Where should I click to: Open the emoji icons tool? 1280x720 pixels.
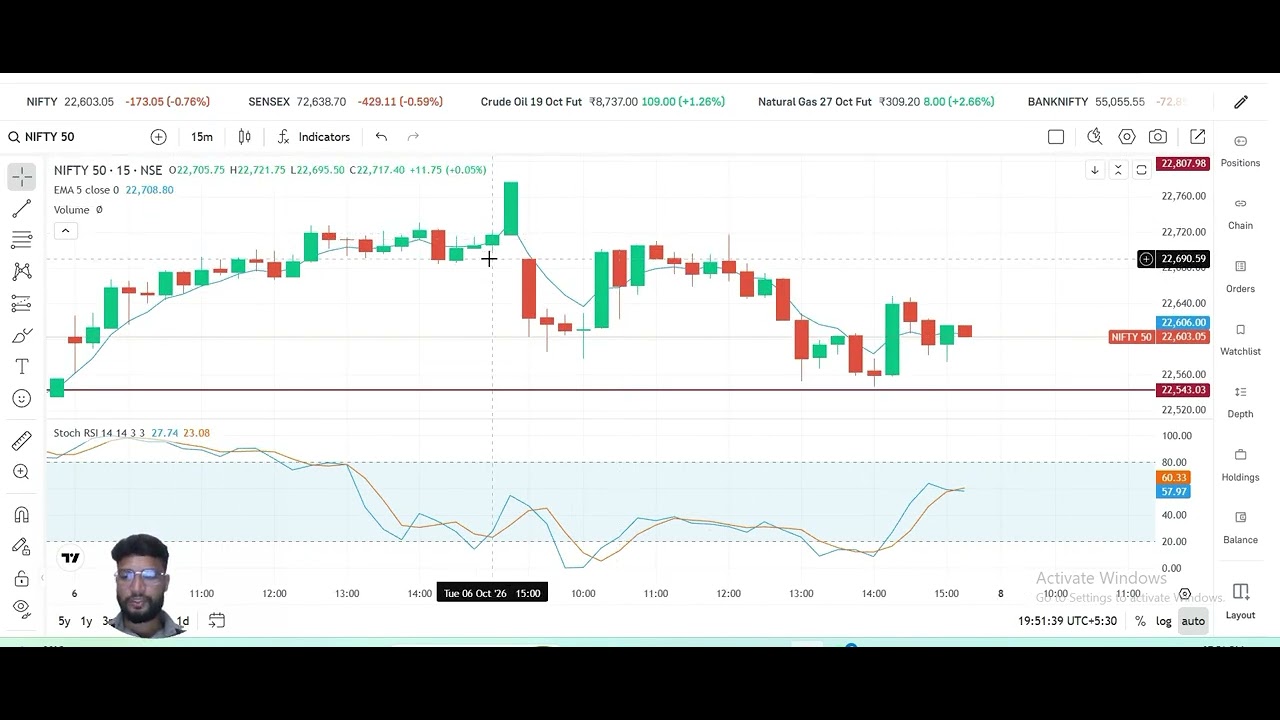click(x=22, y=399)
